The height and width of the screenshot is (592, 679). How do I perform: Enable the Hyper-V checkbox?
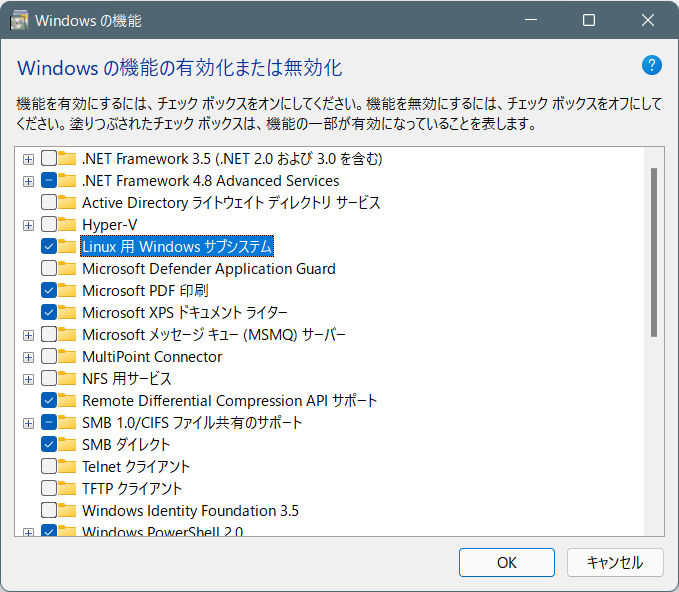tap(49, 224)
